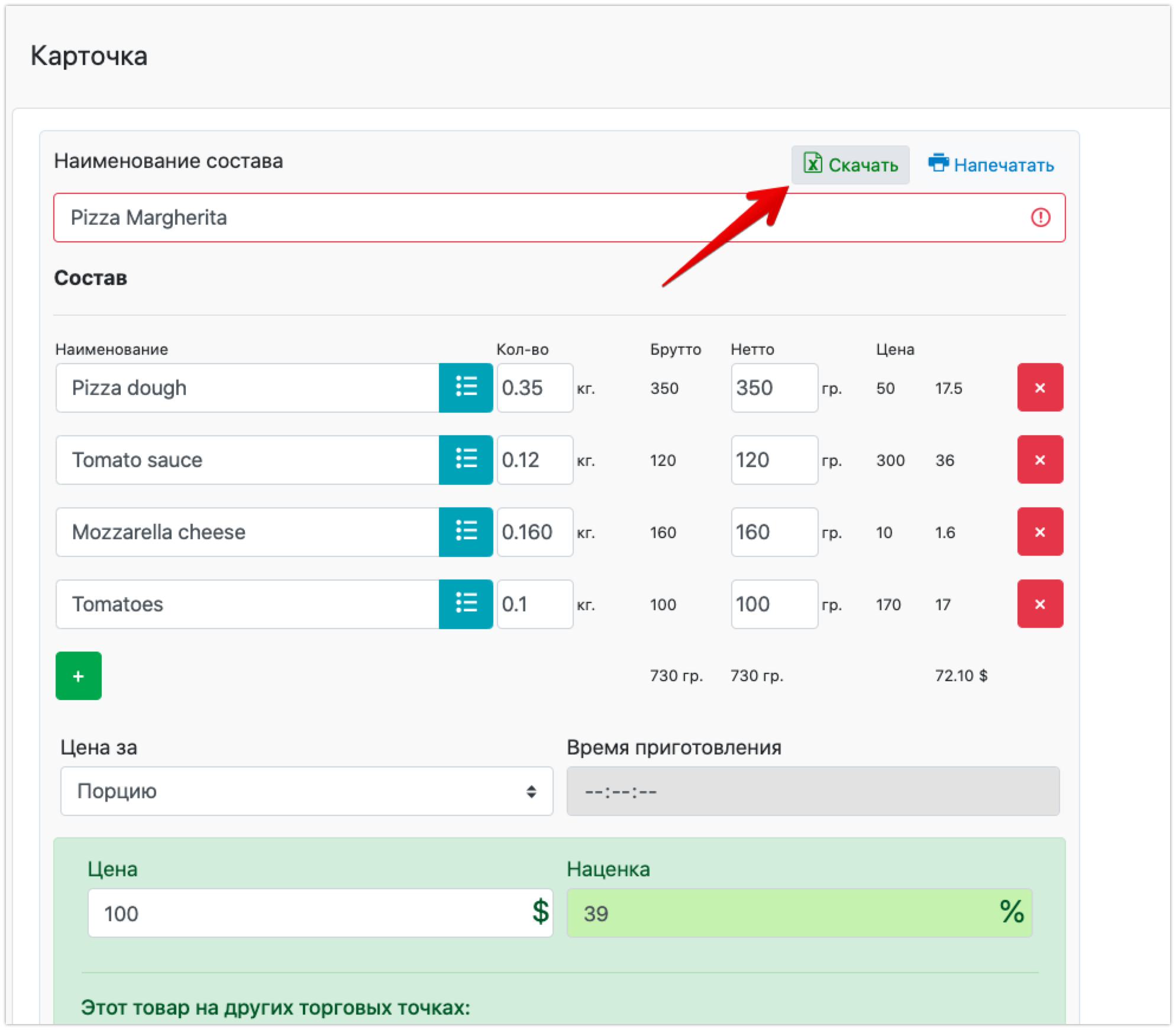Download card as Excel via Скачать
Image resolution: width=1176 pixels, height=1030 pixels.
(x=850, y=165)
